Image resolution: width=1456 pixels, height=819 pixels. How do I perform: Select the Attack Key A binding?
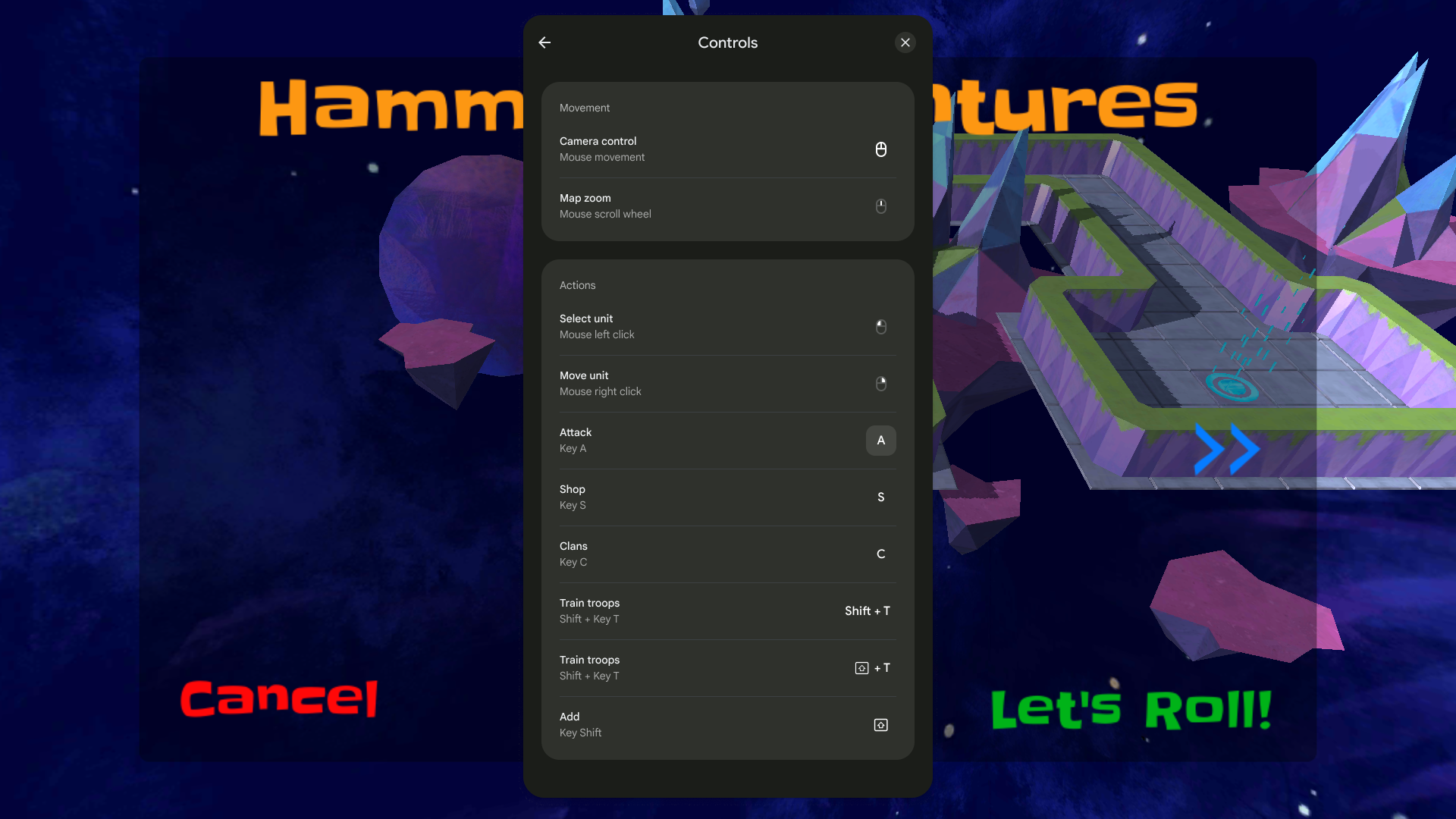click(880, 440)
